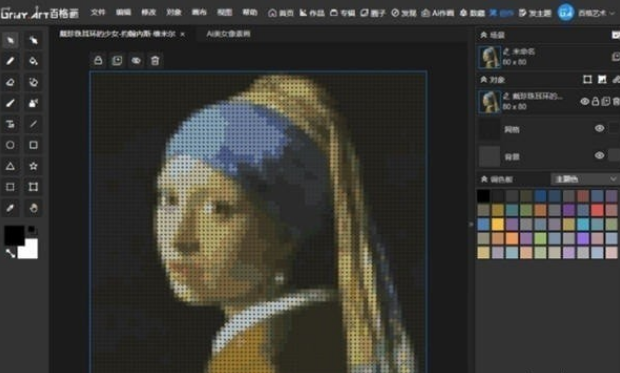This screenshot has width=620, height=373.
Task: Collapse the scene panel header
Action: point(483,35)
